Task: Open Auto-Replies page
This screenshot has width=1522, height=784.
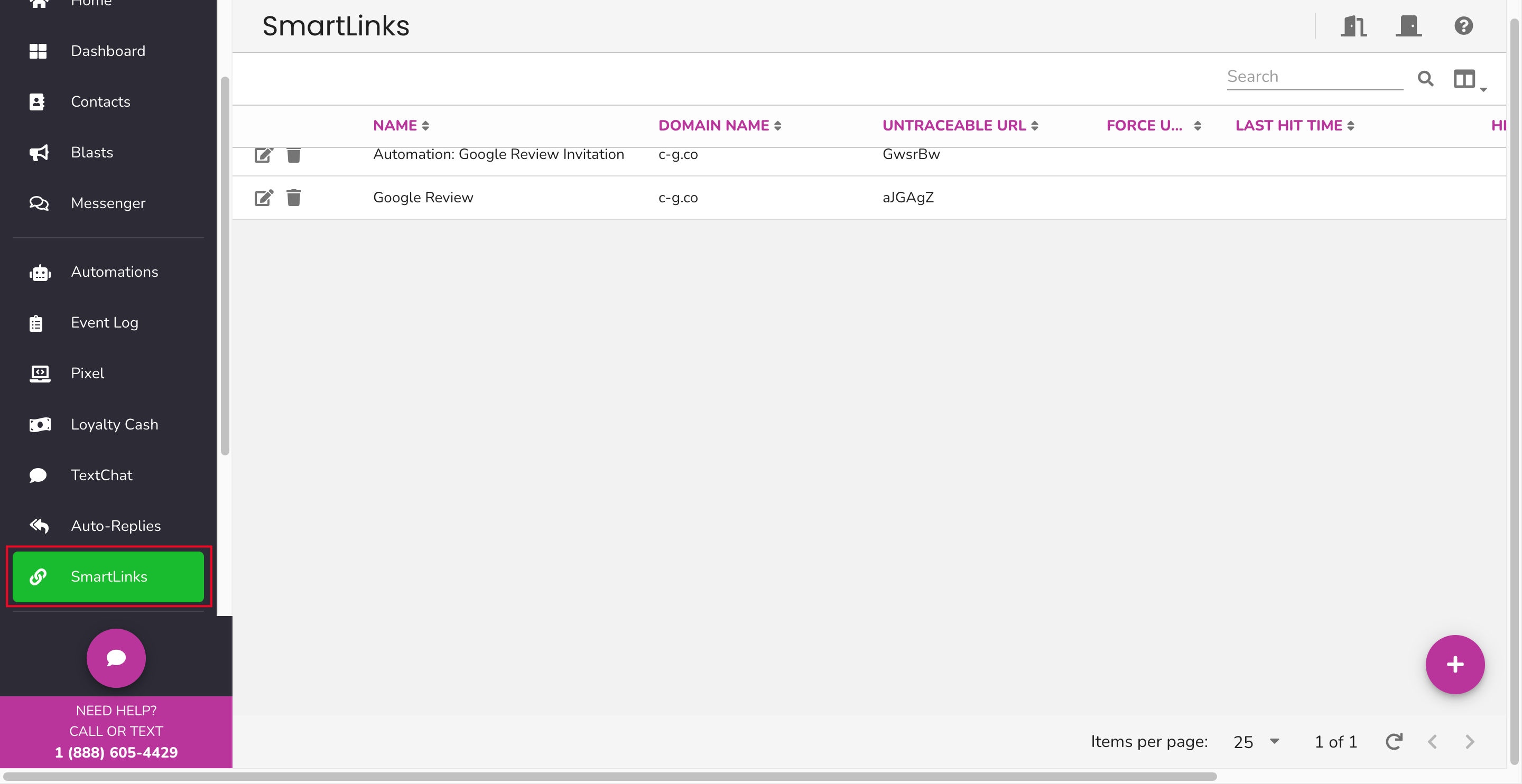Action: (108, 526)
